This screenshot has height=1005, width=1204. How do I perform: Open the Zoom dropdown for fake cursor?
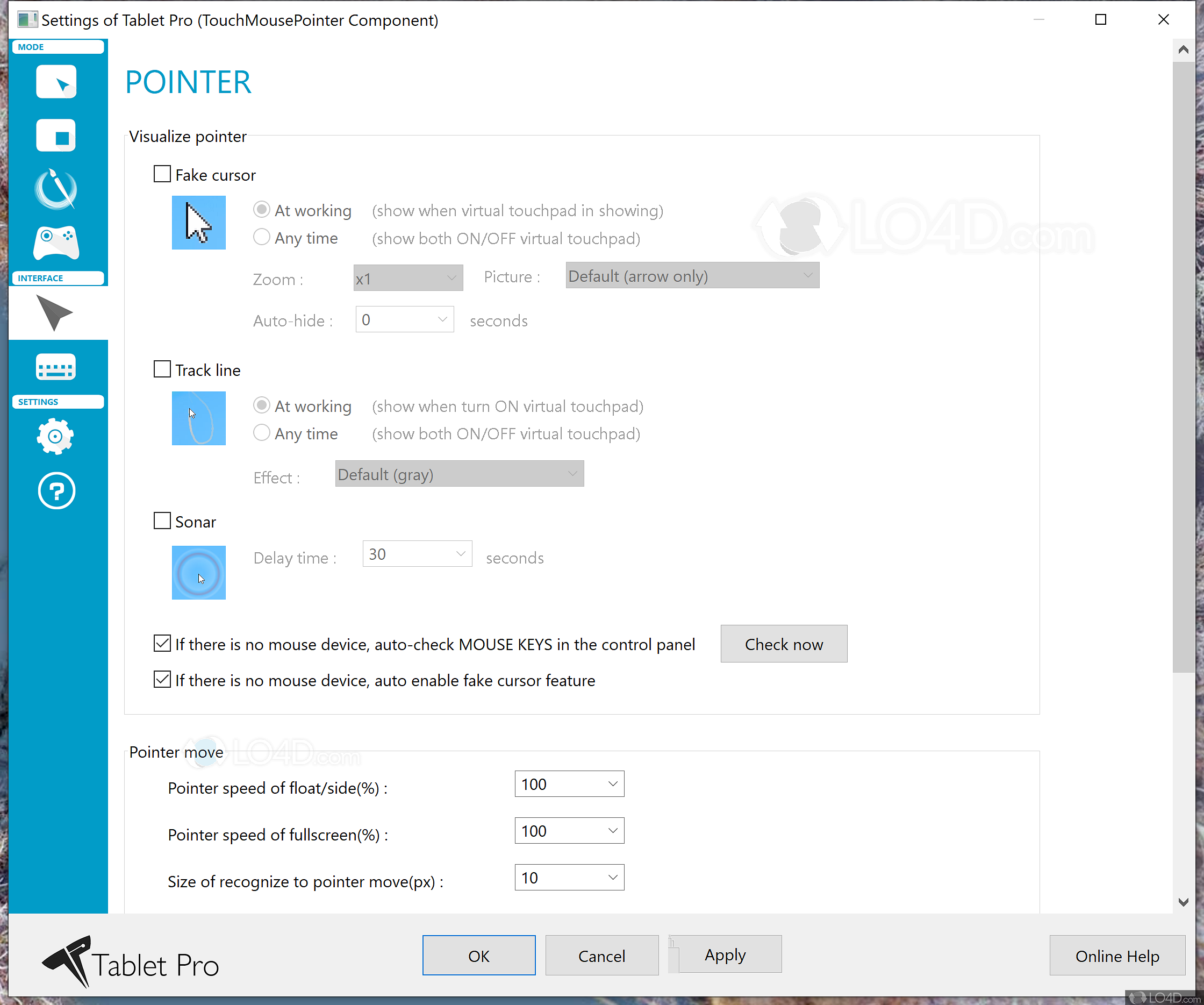pyautogui.click(x=407, y=277)
